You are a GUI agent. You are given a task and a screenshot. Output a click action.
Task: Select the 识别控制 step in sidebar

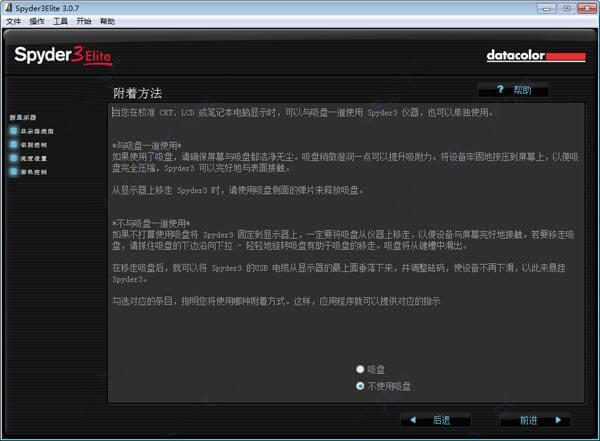pos(34,145)
